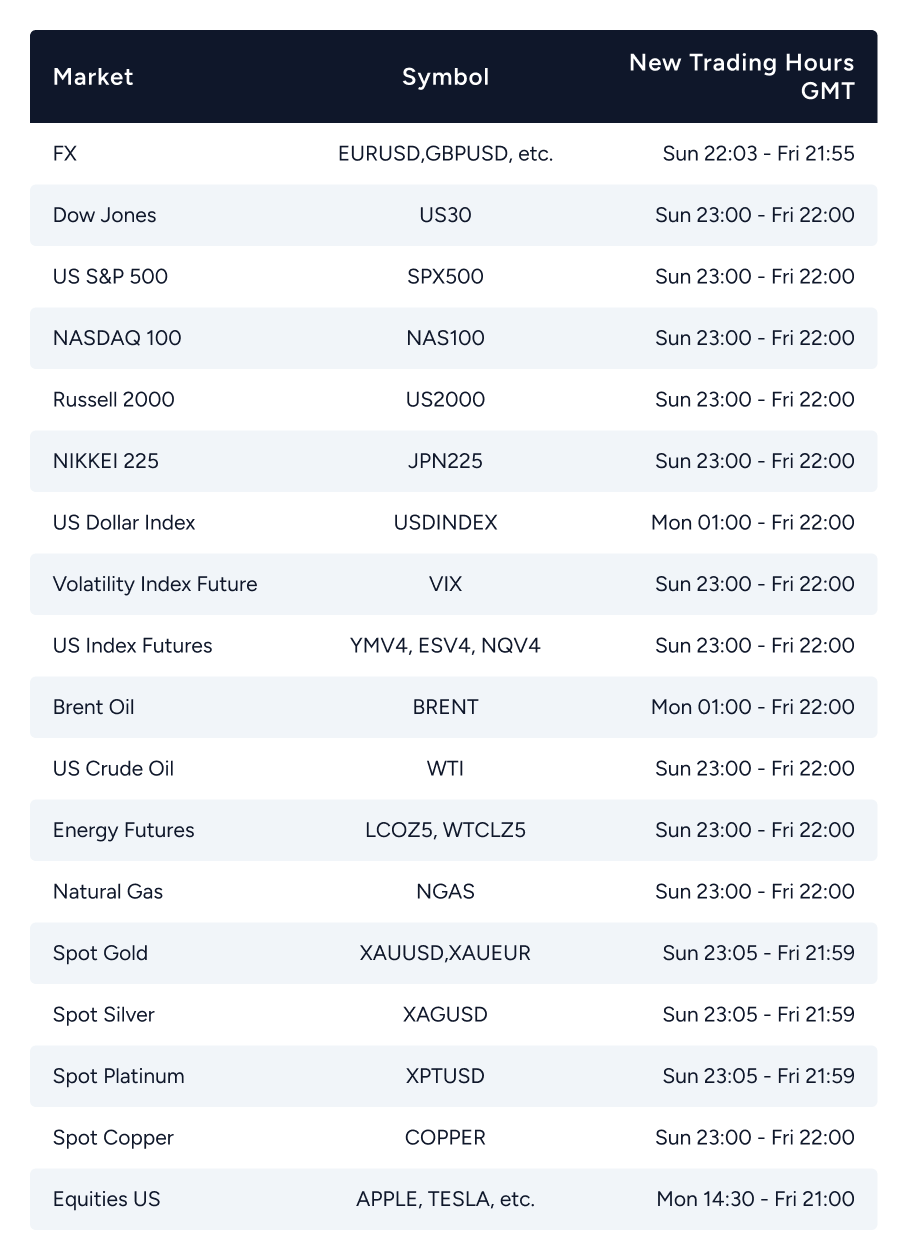Click the New Trading Hours GMT header
Image resolution: width=908 pixels, height=1260 pixels.
(x=741, y=77)
